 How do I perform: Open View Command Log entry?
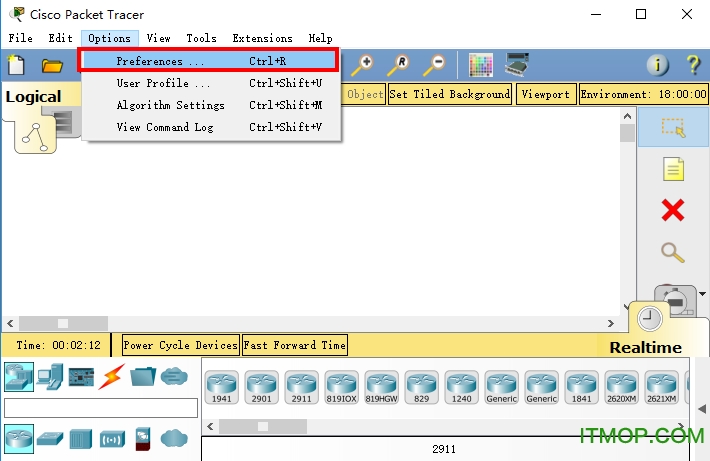click(209, 127)
